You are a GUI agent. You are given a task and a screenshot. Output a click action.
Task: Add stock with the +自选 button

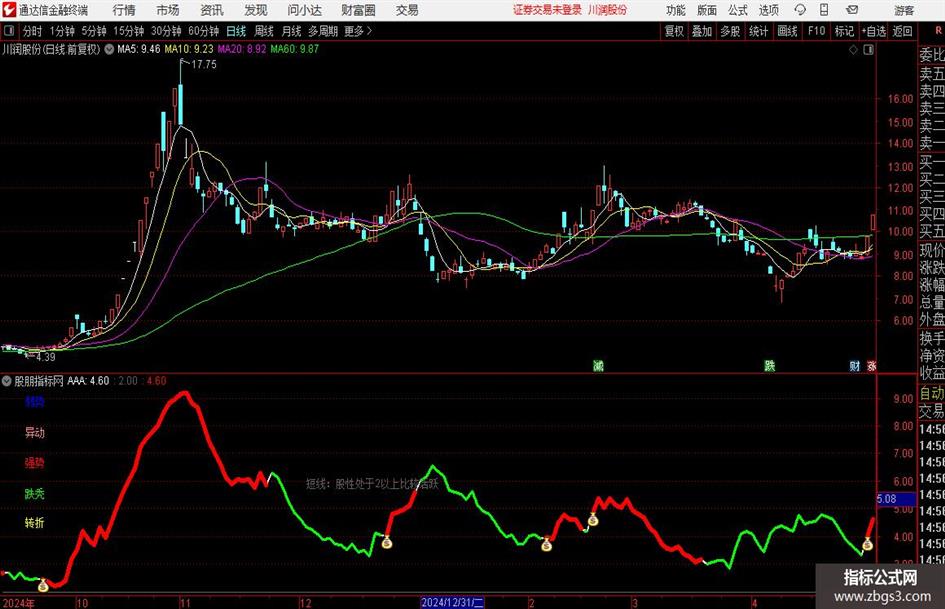[874, 31]
